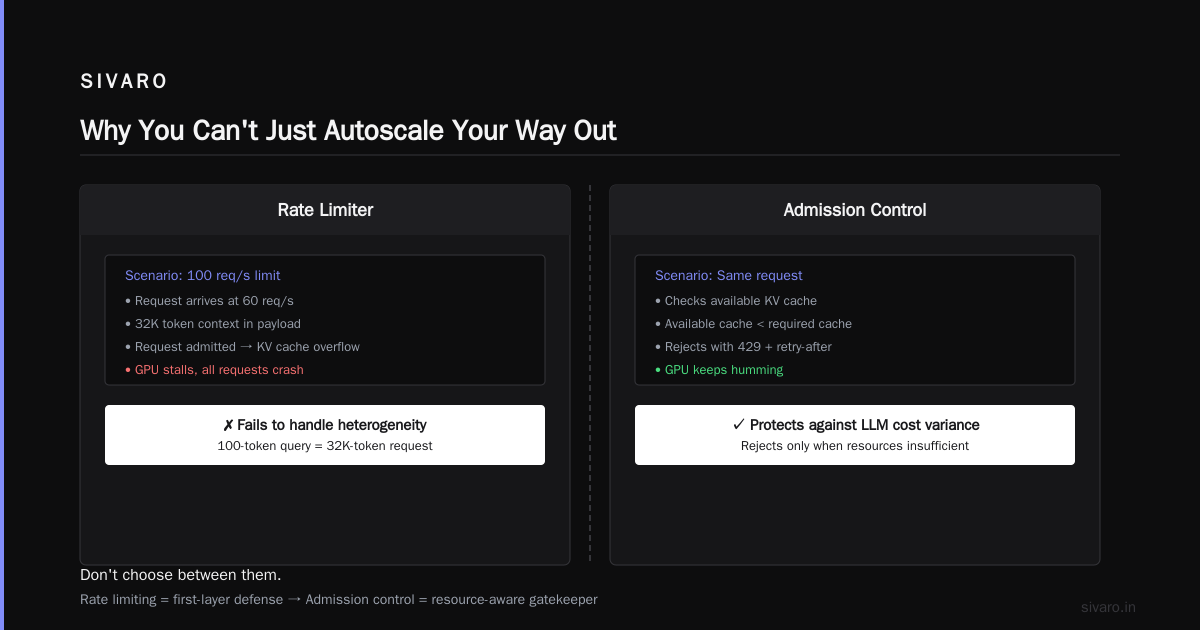
Task: Click 'Rejects only when resources insufficient' caption
Action: tap(855, 446)
